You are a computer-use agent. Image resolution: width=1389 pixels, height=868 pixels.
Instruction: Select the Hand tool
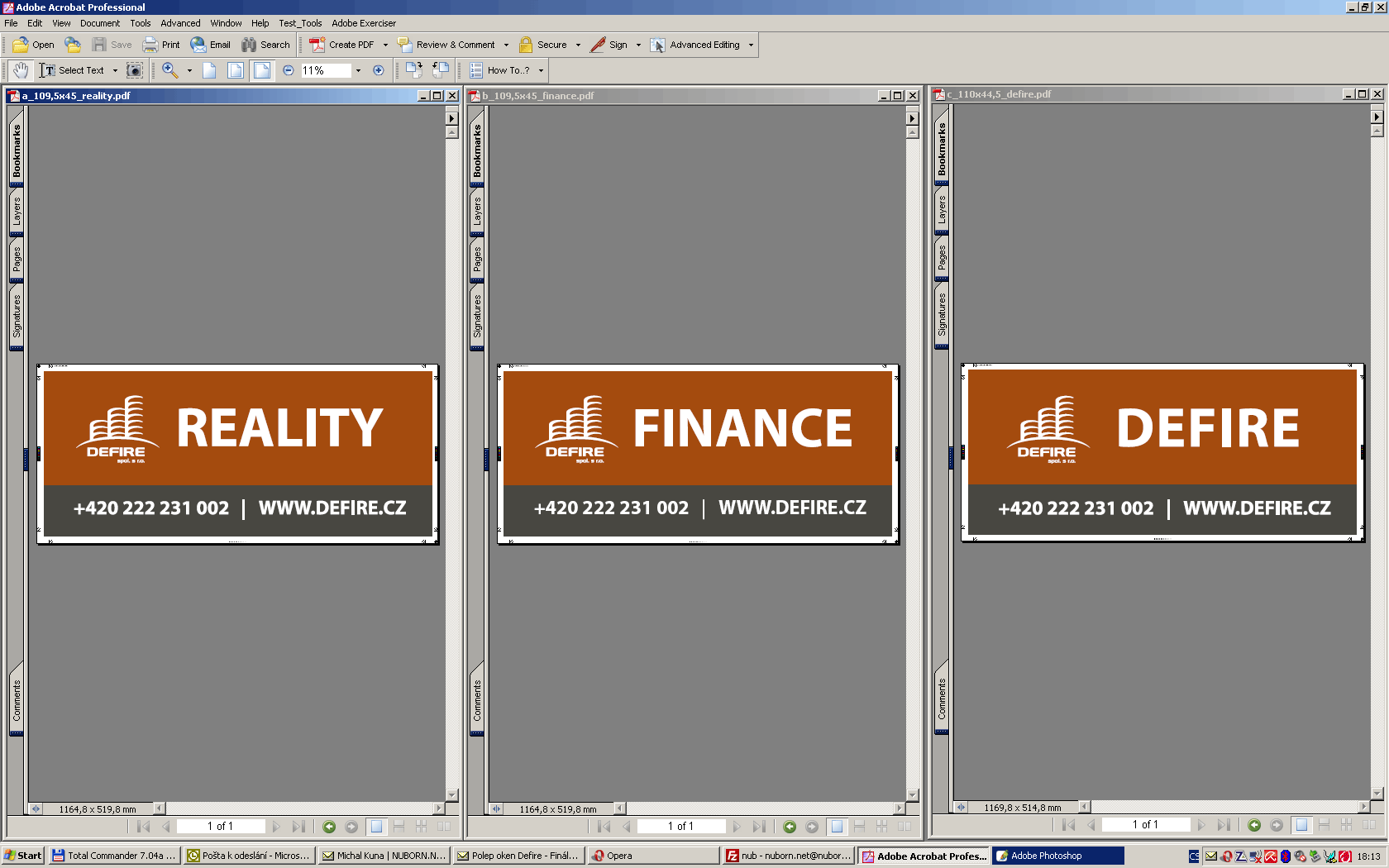pyautogui.click(x=21, y=70)
